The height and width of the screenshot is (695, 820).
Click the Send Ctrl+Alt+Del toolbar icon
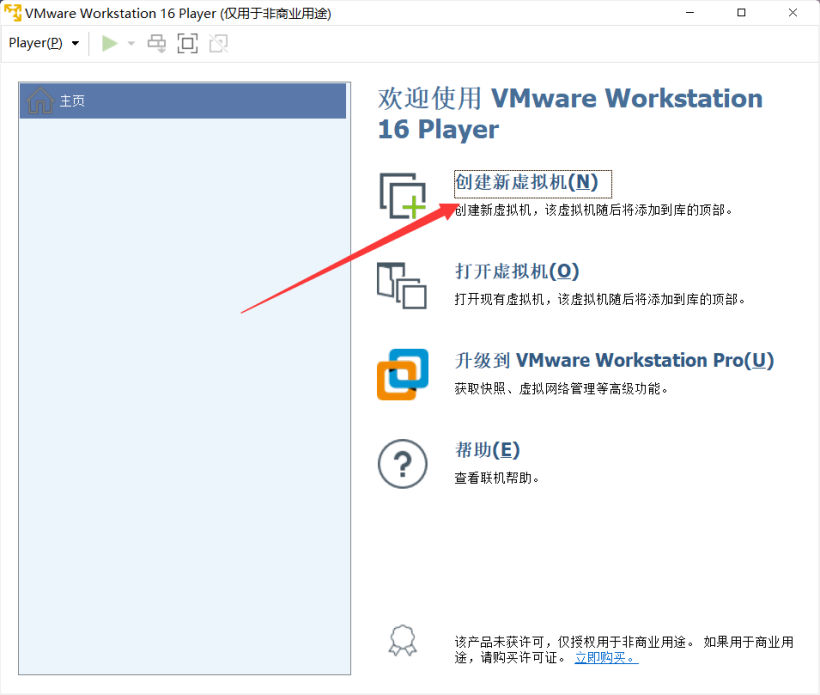coord(157,43)
